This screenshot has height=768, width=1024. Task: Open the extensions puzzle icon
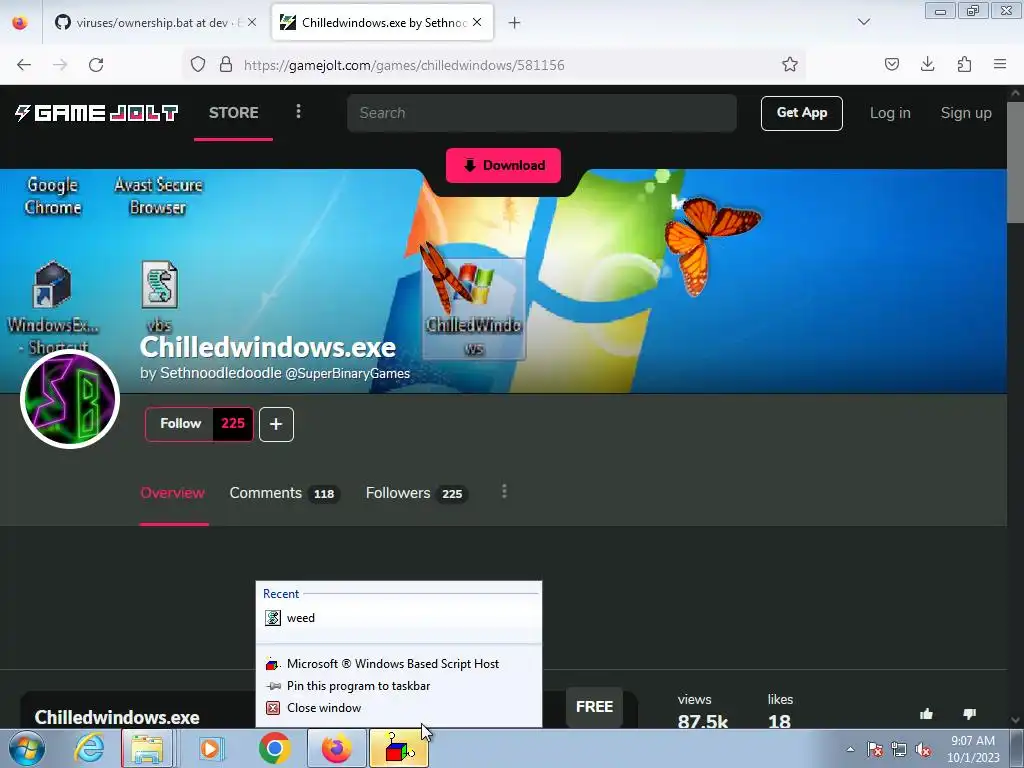coord(964,64)
